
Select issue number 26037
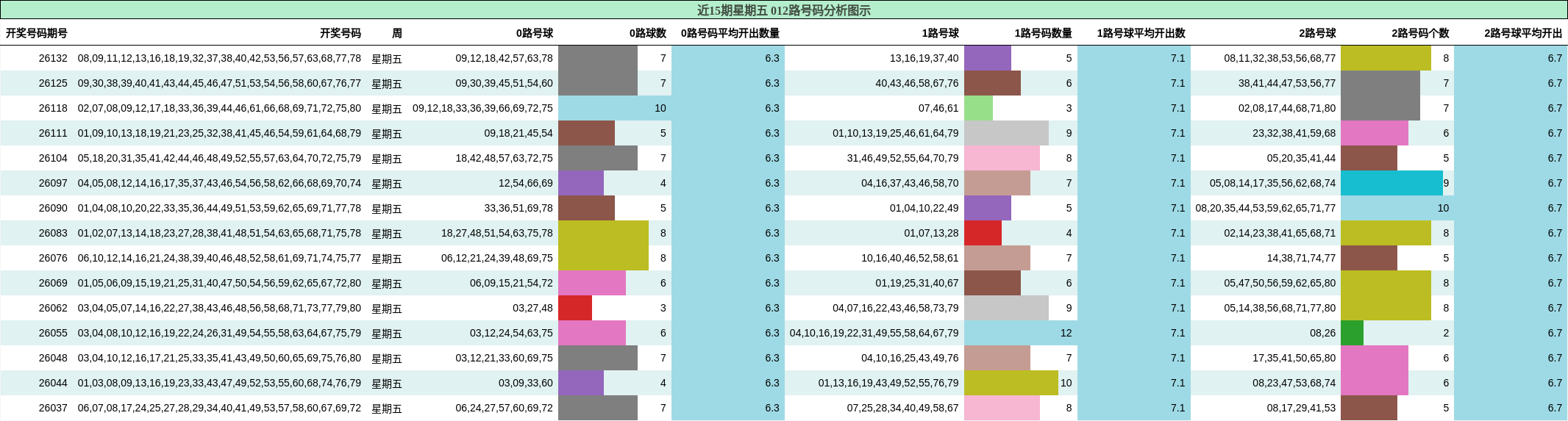[x=53, y=408]
